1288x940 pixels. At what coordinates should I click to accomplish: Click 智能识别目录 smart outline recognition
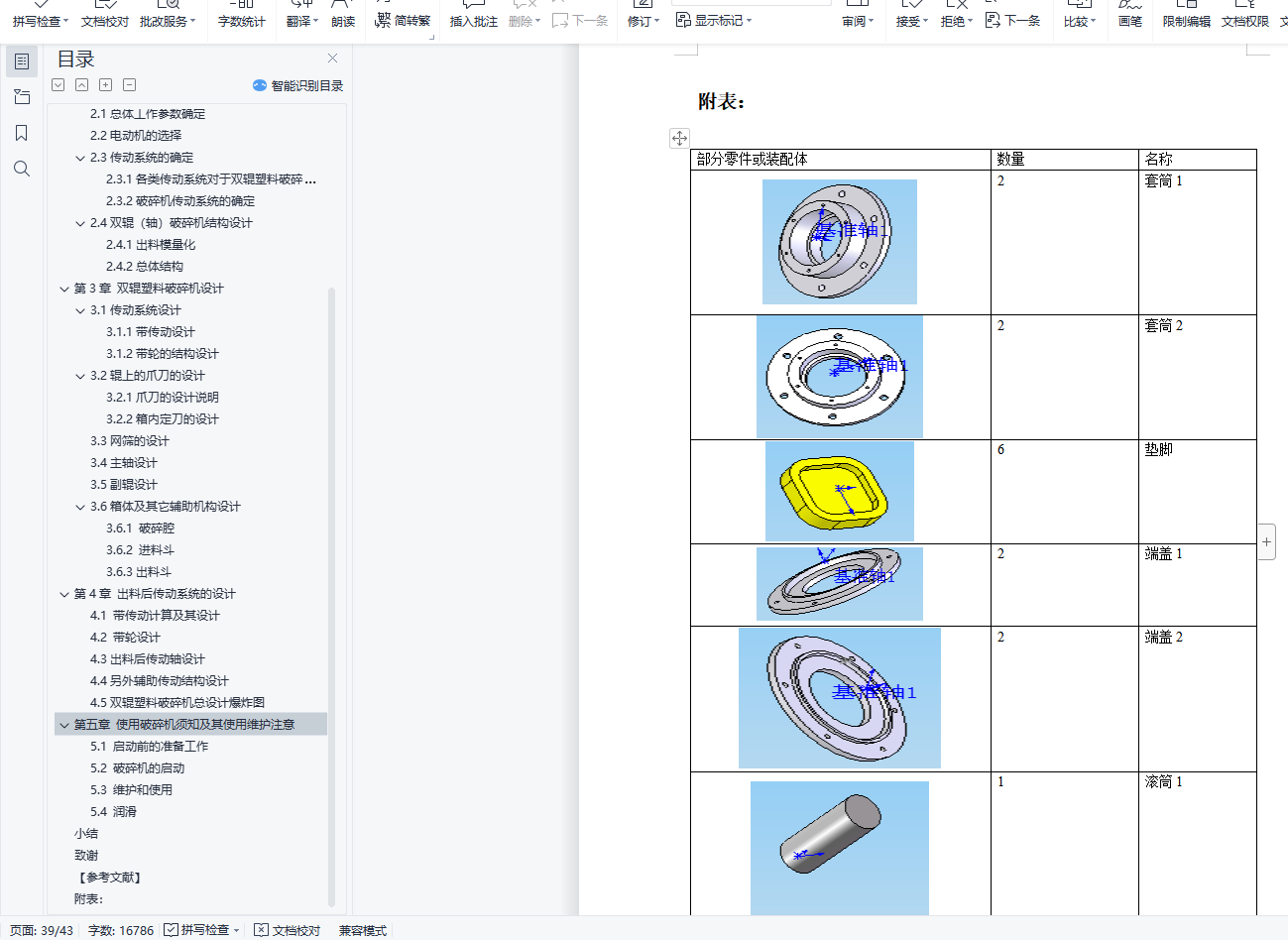pyautogui.click(x=297, y=86)
